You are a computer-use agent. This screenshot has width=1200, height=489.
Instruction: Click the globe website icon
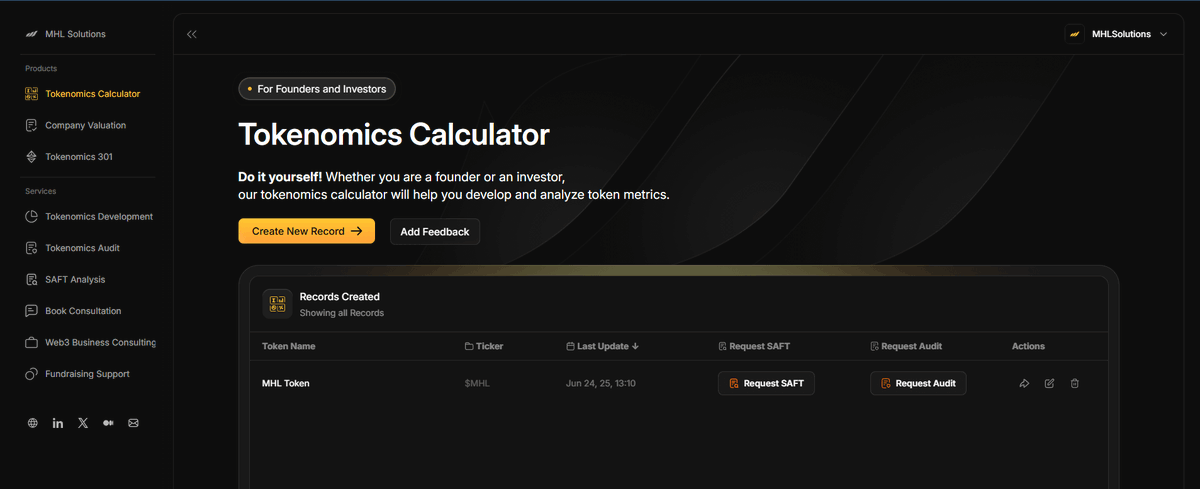[32, 423]
